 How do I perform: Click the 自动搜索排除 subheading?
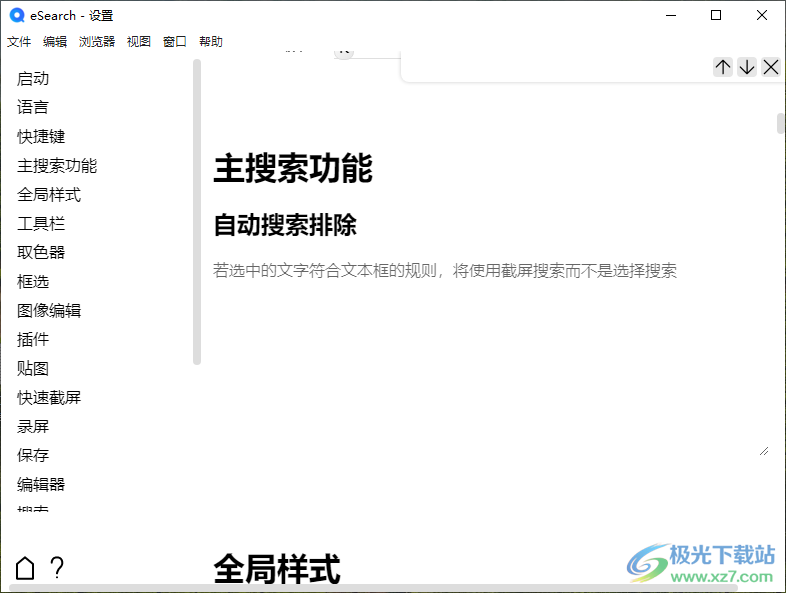(285, 225)
